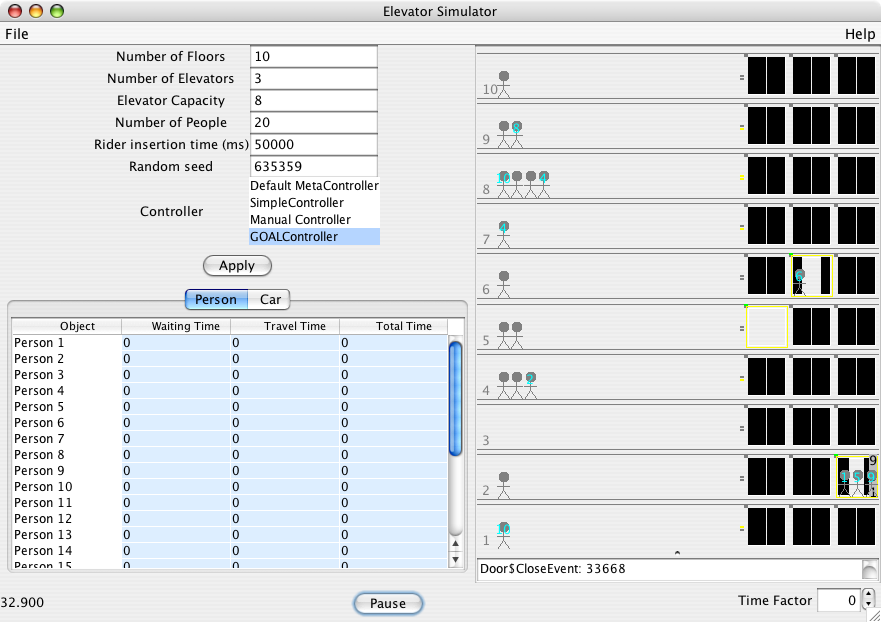Select the Person segmented button
Screen dimensions: 881x622
(216, 299)
